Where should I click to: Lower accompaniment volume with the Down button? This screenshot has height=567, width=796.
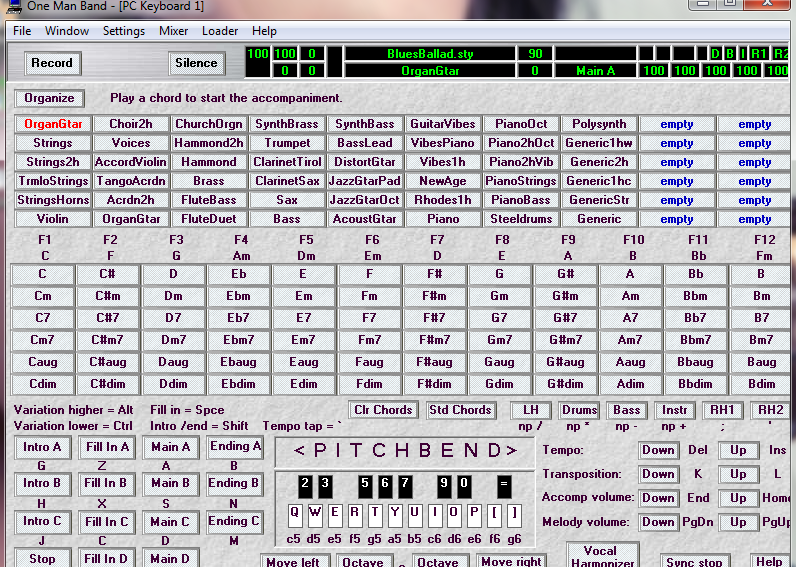658,498
